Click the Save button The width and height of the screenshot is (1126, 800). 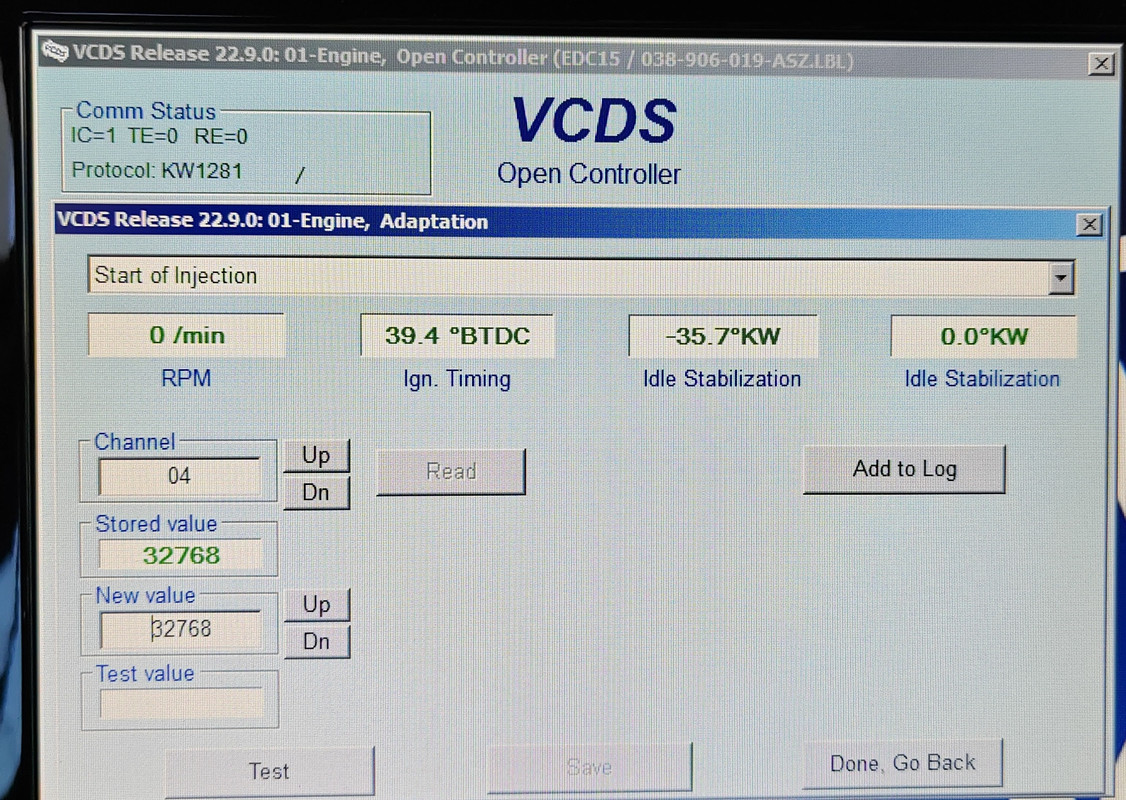[590, 768]
